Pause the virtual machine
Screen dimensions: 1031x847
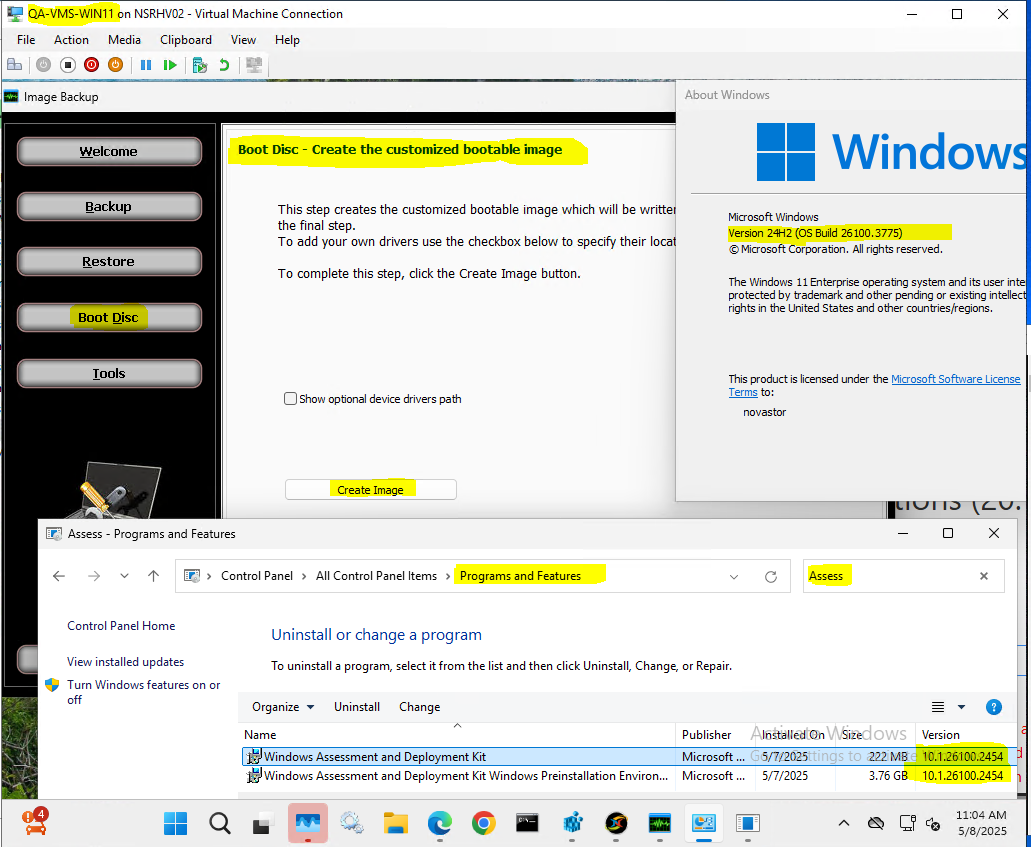pos(146,64)
